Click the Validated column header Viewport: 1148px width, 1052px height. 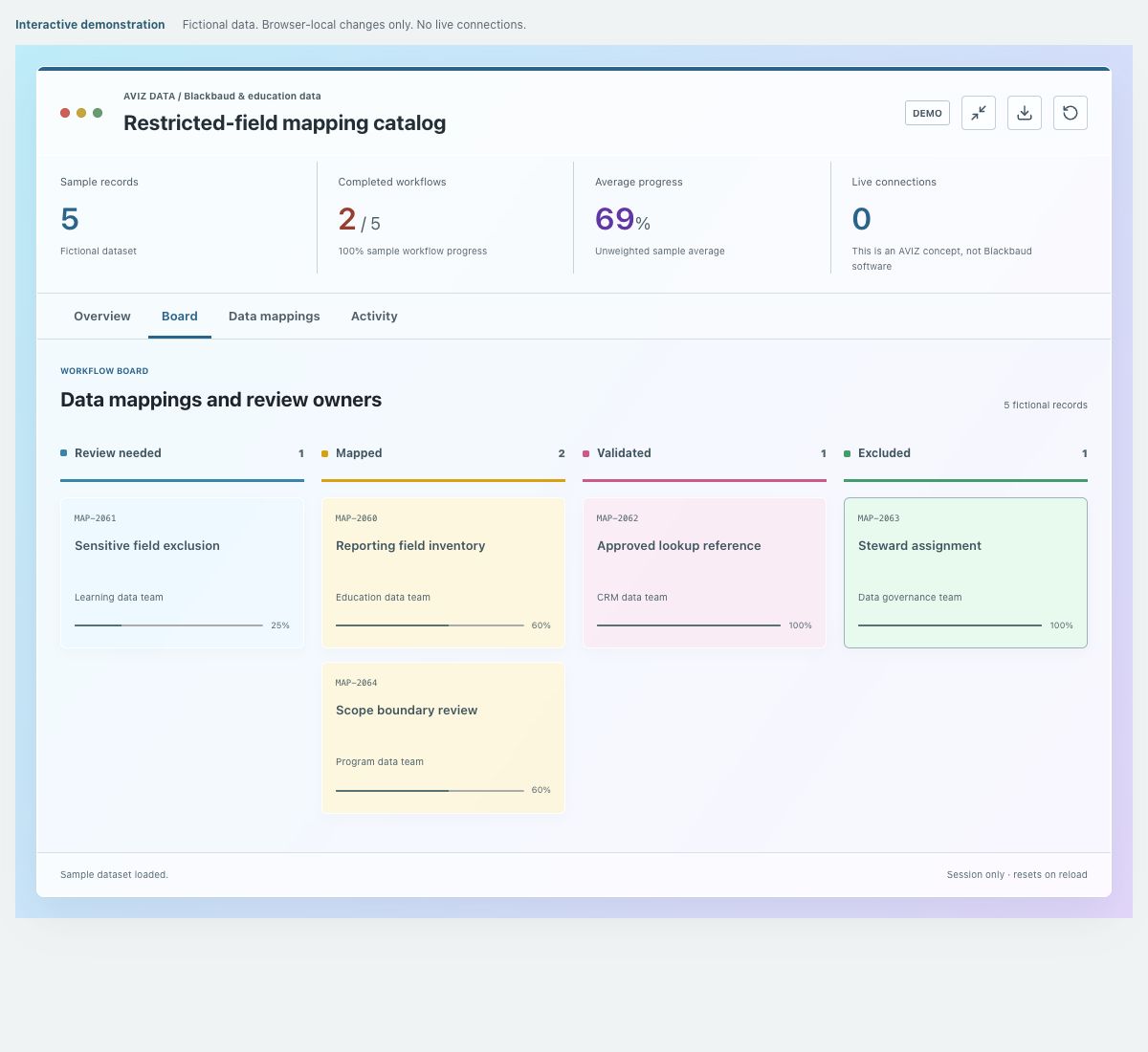click(704, 453)
